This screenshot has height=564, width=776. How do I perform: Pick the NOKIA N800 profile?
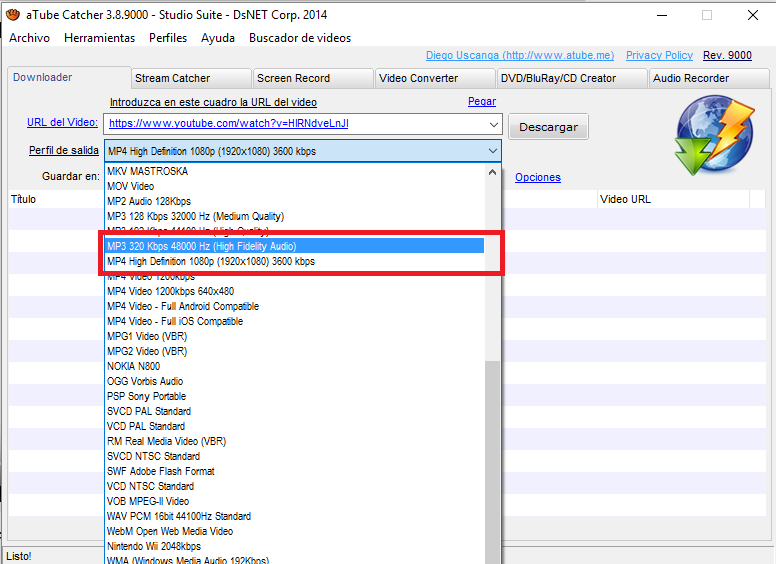tap(295, 366)
